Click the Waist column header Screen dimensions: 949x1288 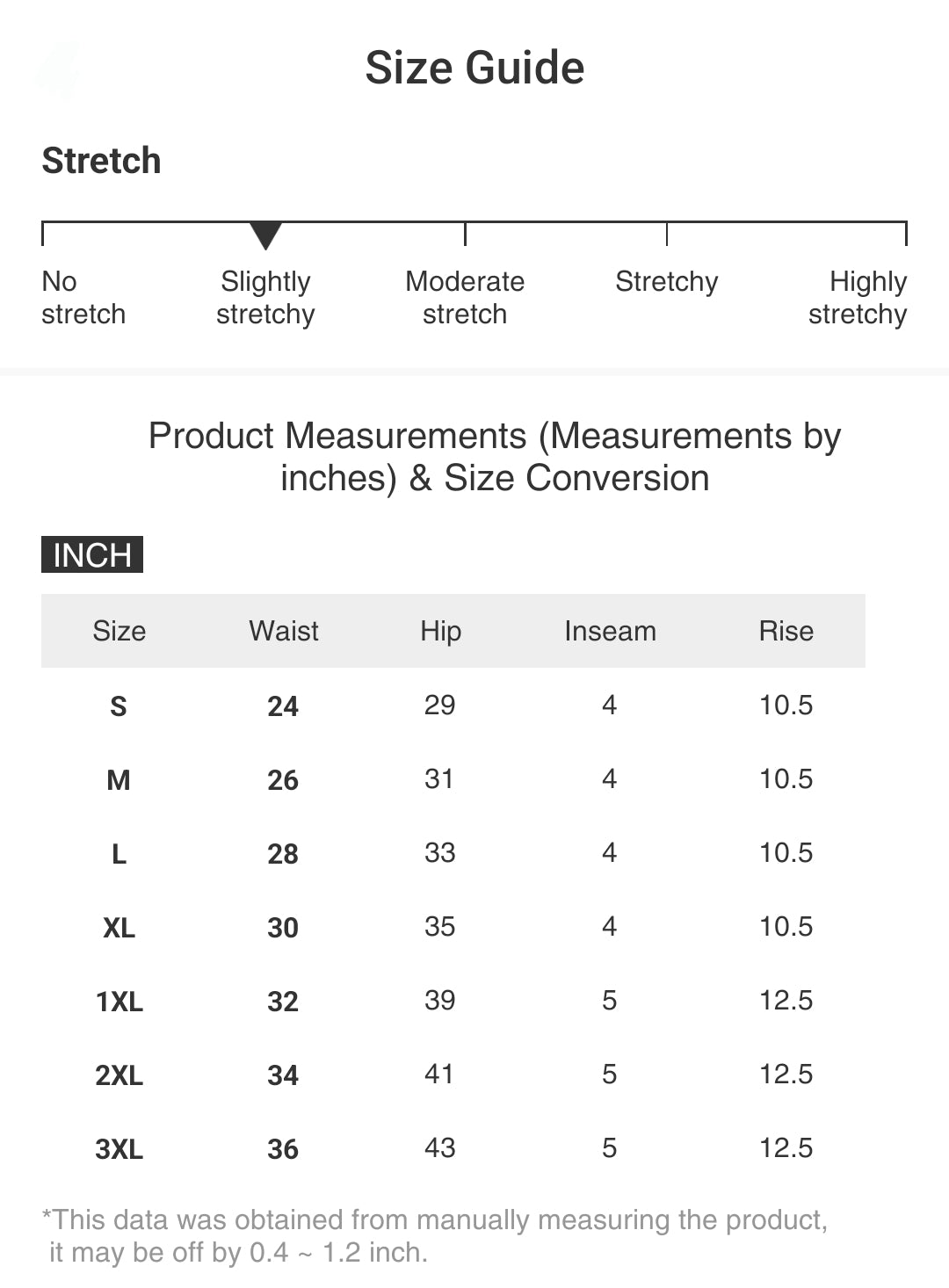pos(283,631)
